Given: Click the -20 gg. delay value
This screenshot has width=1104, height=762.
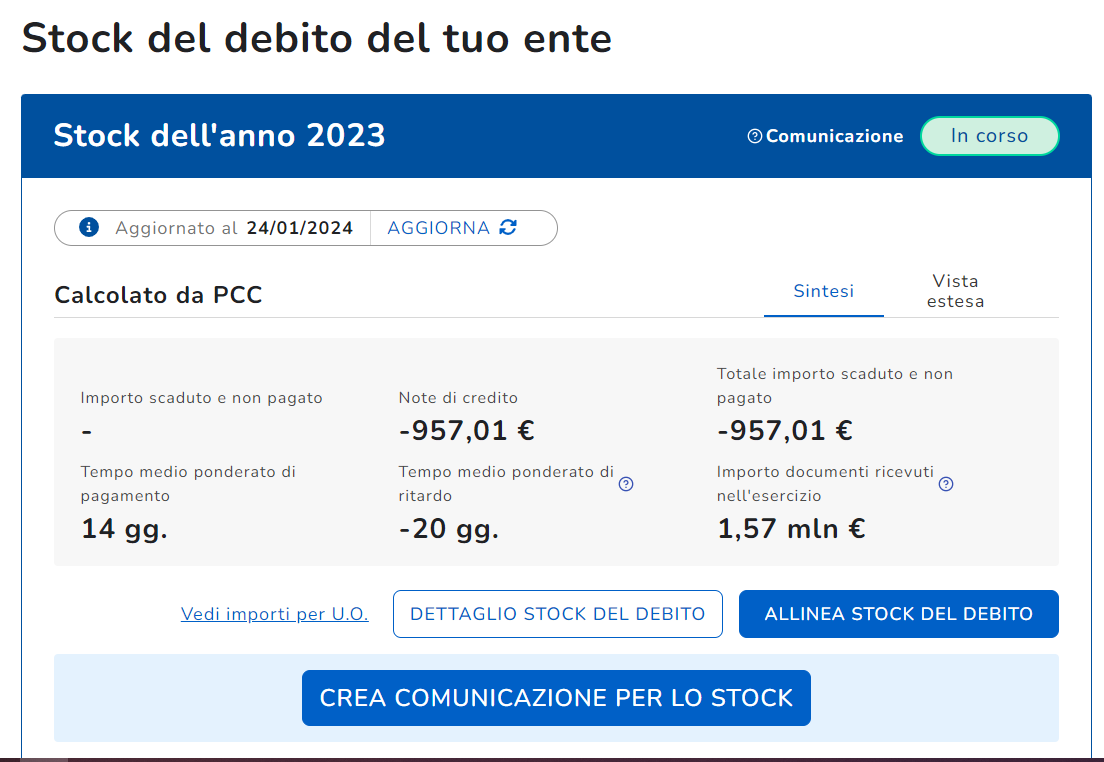Looking at the screenshot, I should click(x=448, y=529).
